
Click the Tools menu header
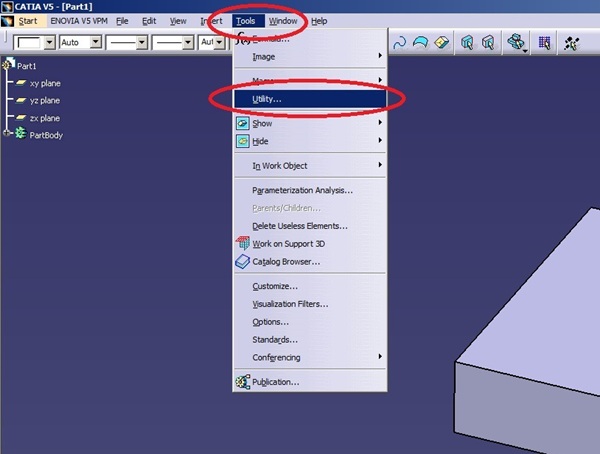tap(248, 21)
